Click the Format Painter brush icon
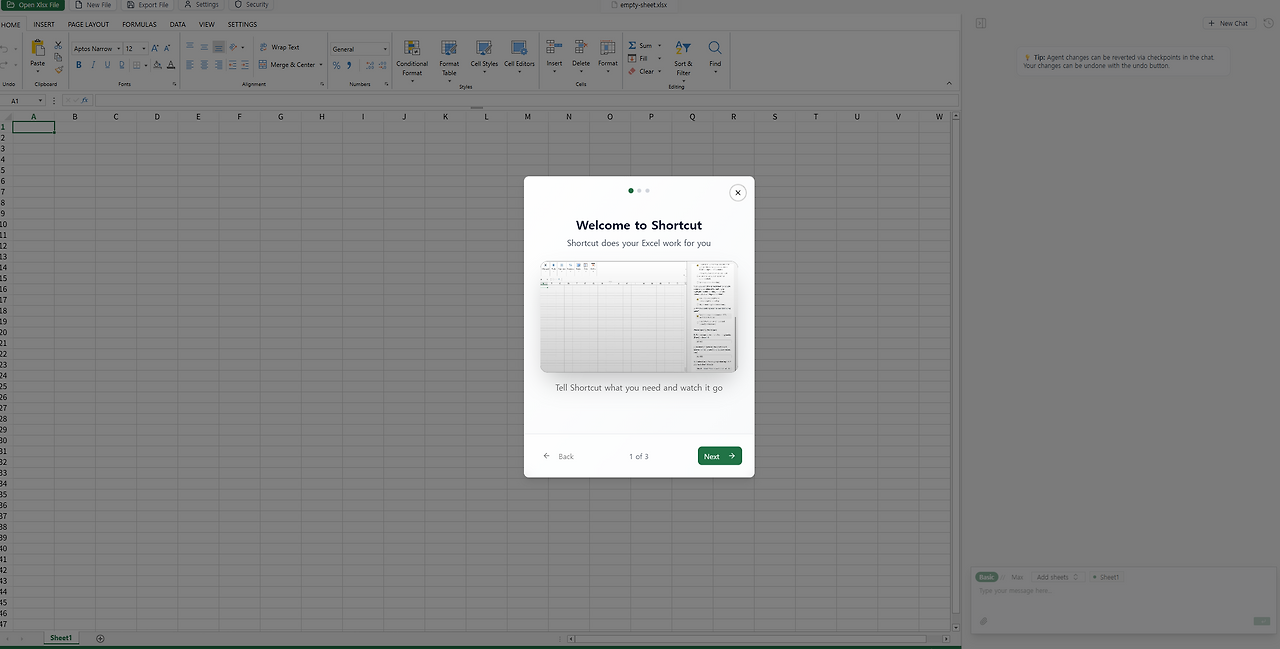1280x649 pixels. (58, 69)
